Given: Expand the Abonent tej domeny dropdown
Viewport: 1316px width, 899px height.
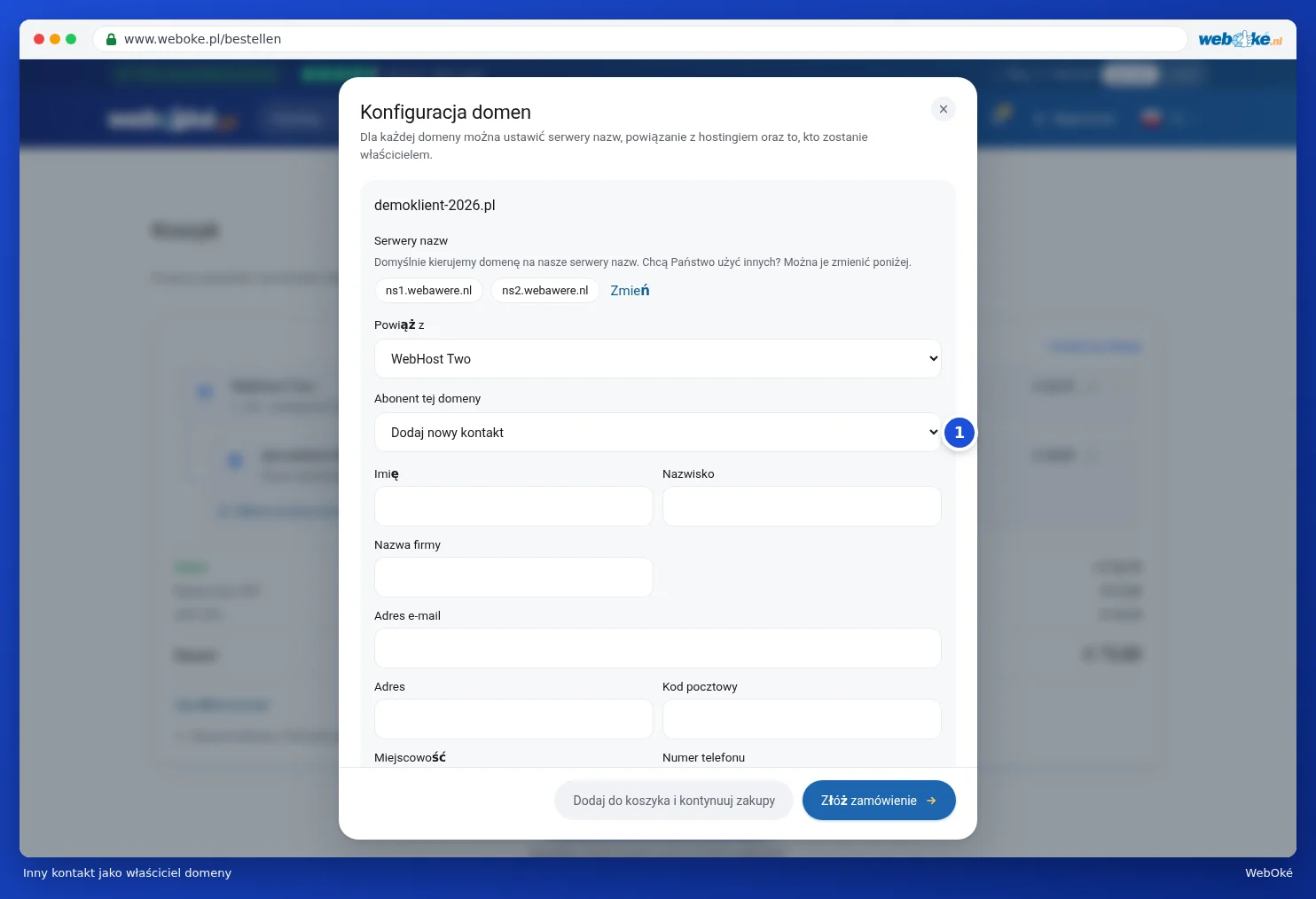Looking at the screenshot, I should (x=658, y=433).
